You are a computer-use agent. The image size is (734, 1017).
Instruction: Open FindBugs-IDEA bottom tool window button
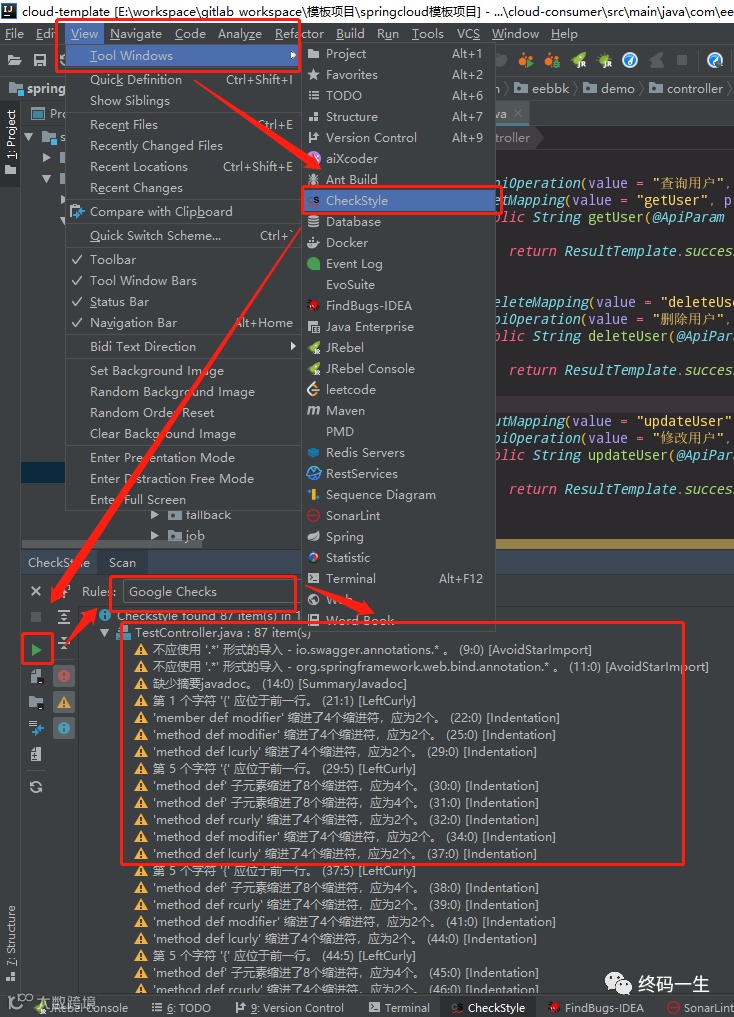click(x=596, y=1007)
